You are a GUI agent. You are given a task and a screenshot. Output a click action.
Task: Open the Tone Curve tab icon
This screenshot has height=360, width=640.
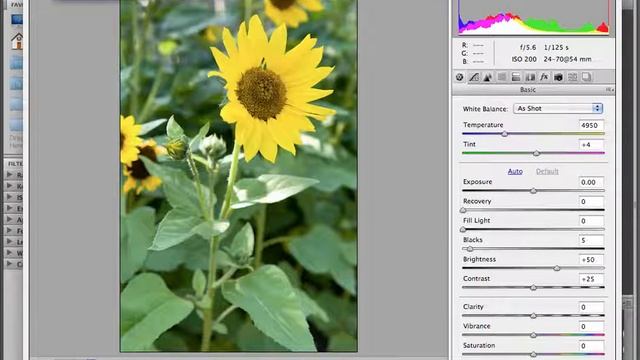tap(473, 77)
